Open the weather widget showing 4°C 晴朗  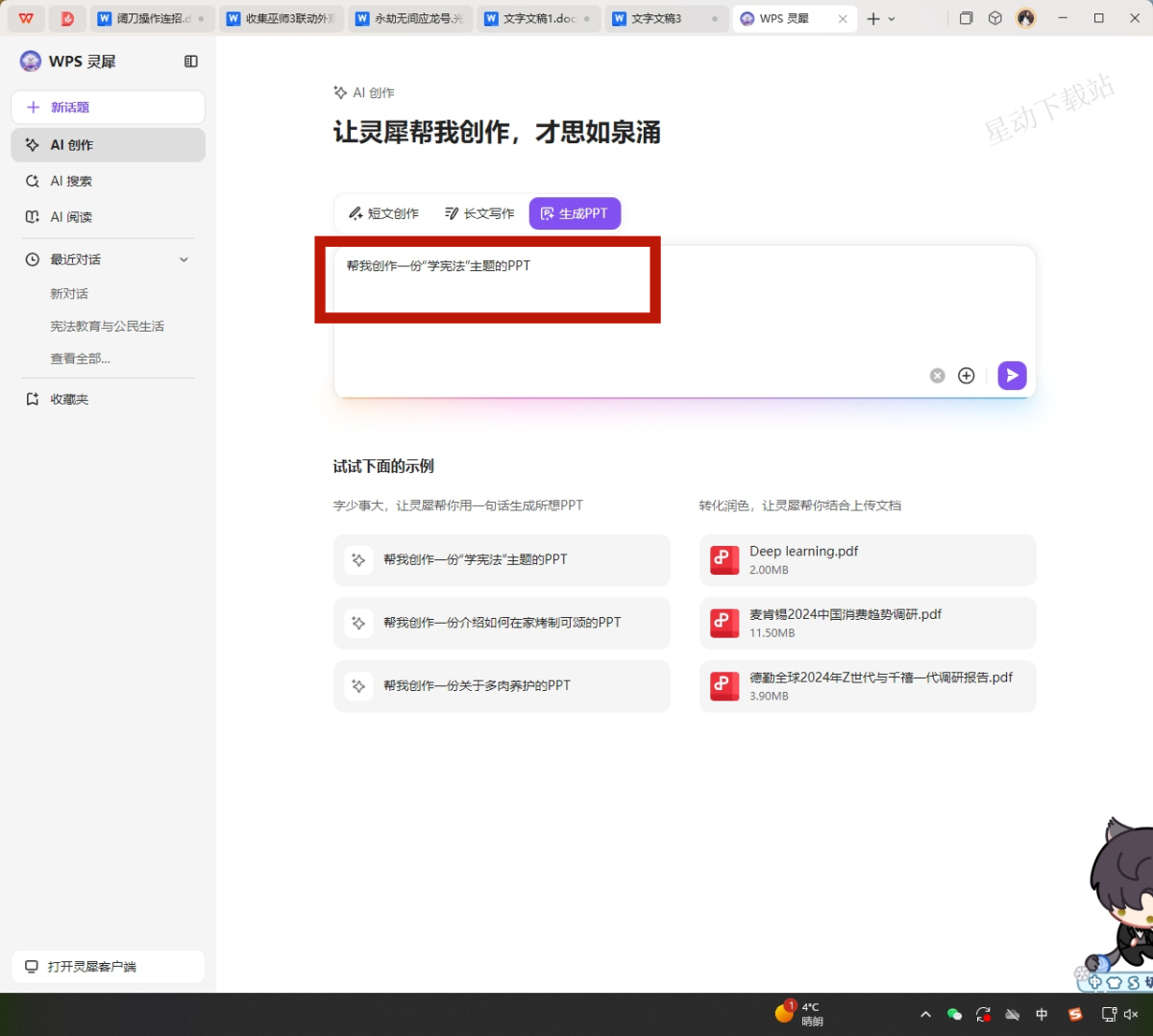click(x=799, y=1014)
